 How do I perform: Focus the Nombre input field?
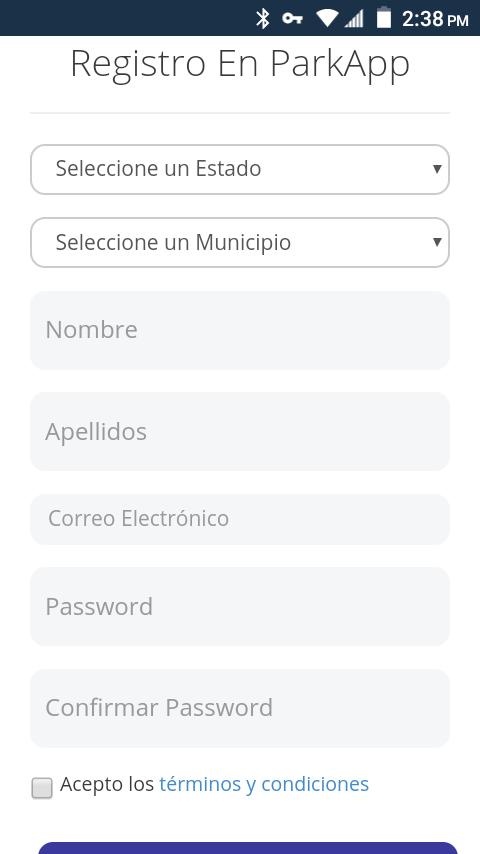point(240,330)
